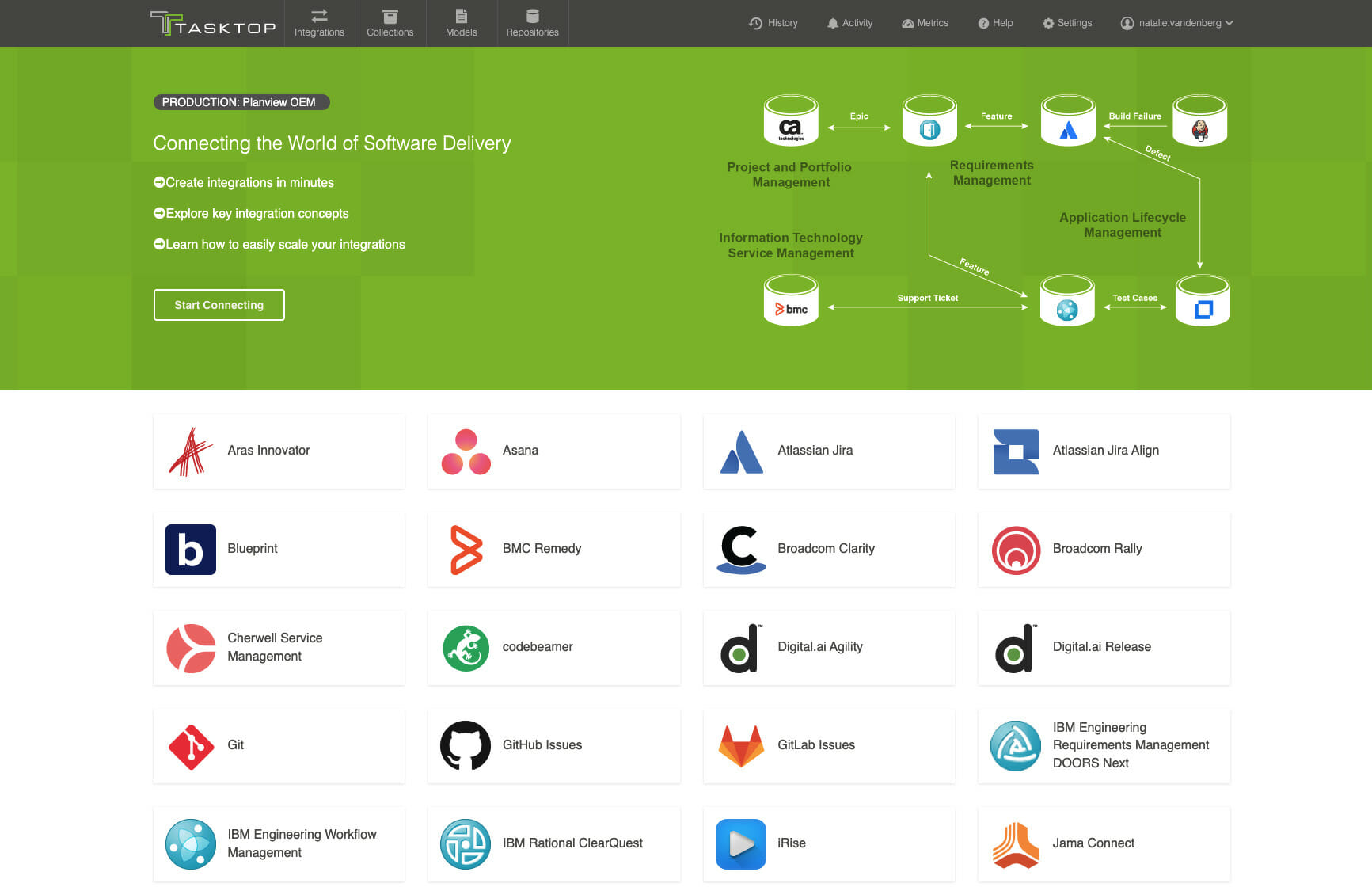Click the IBM DOORS Next logo icon
This screenshot has height=891, width=1372.
(1016, 746)
